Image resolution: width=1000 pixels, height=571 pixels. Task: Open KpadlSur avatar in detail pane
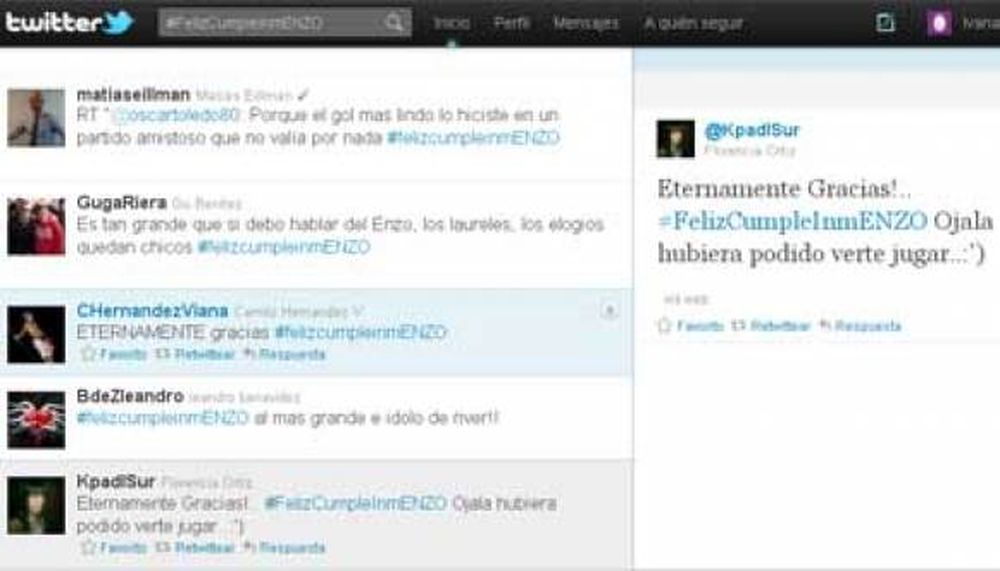[675, 138]
